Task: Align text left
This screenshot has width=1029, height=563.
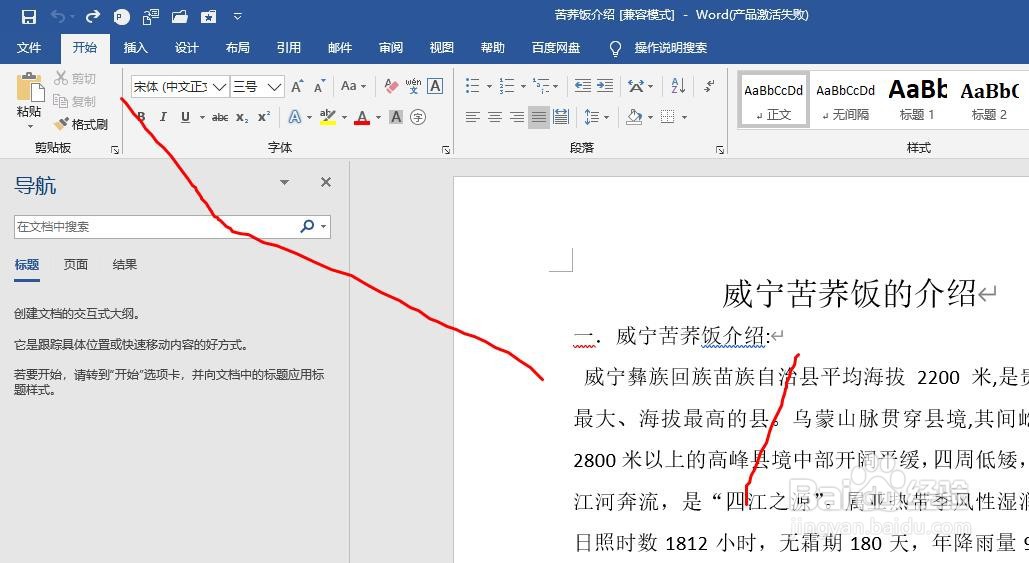Action: coord(472,117)
